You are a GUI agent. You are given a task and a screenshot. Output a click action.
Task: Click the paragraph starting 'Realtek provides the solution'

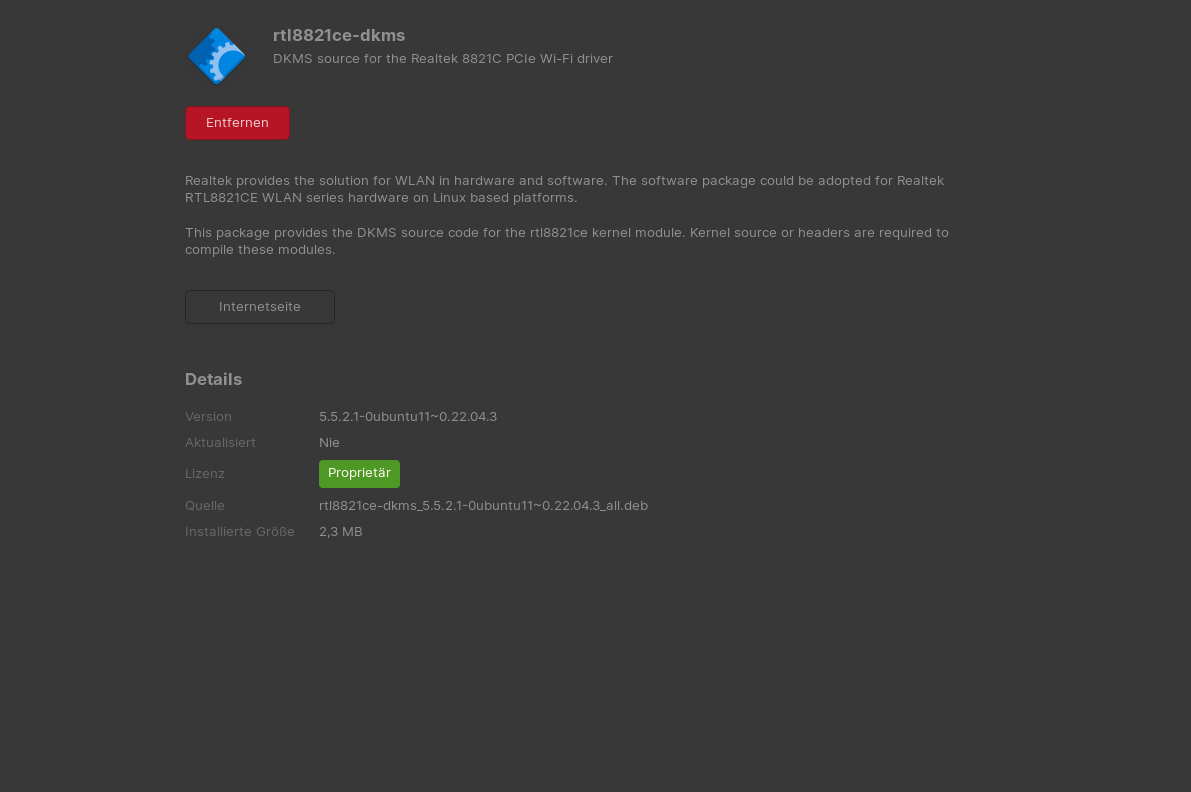tap(564, 189)
